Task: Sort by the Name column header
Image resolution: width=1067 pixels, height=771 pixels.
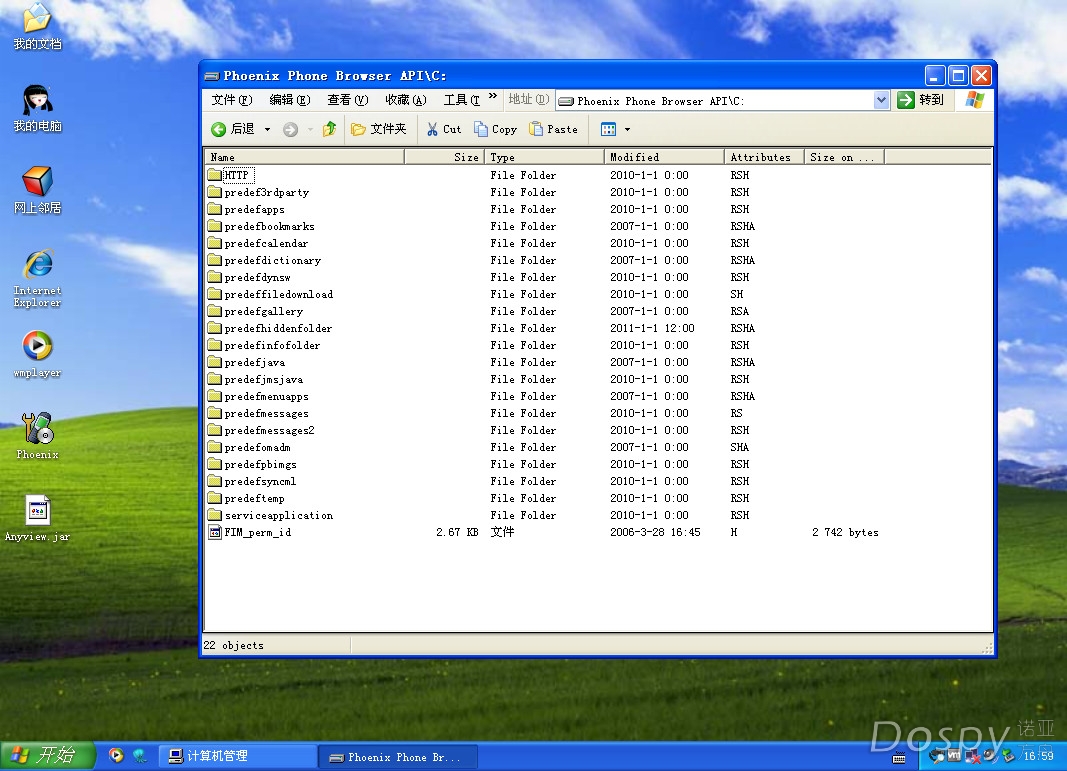Action: (304, 157)
